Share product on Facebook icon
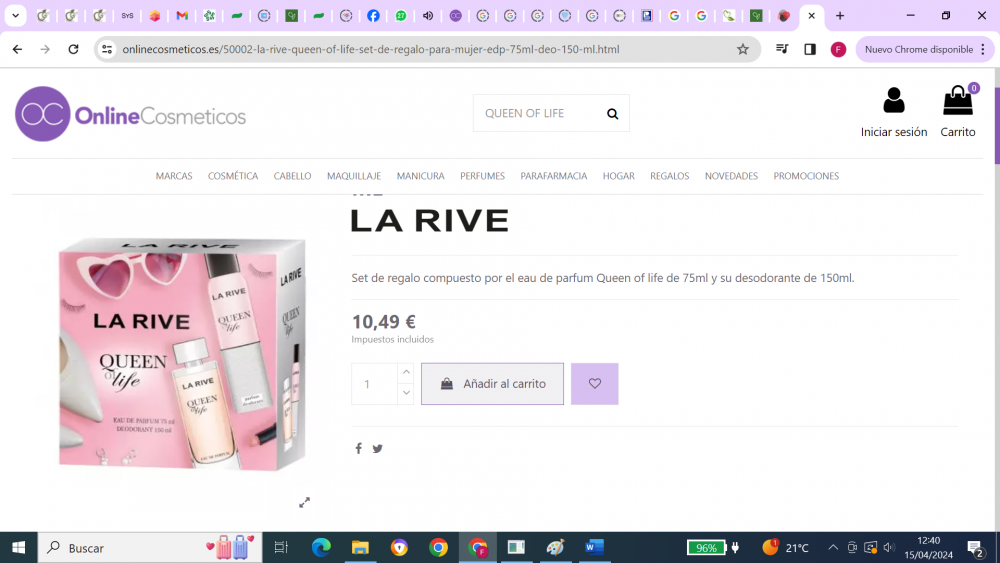The width and height of the screenshot is (1000, 563). [x=358, y=449]
